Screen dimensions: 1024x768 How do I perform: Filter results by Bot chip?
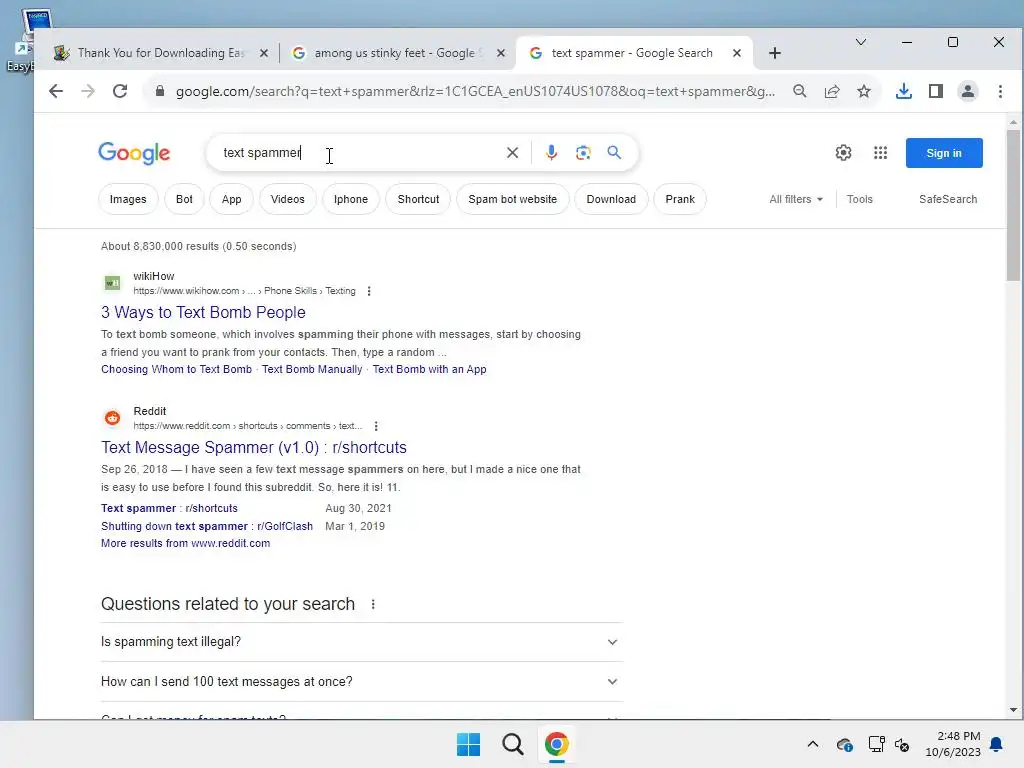[x=184, y=199]
